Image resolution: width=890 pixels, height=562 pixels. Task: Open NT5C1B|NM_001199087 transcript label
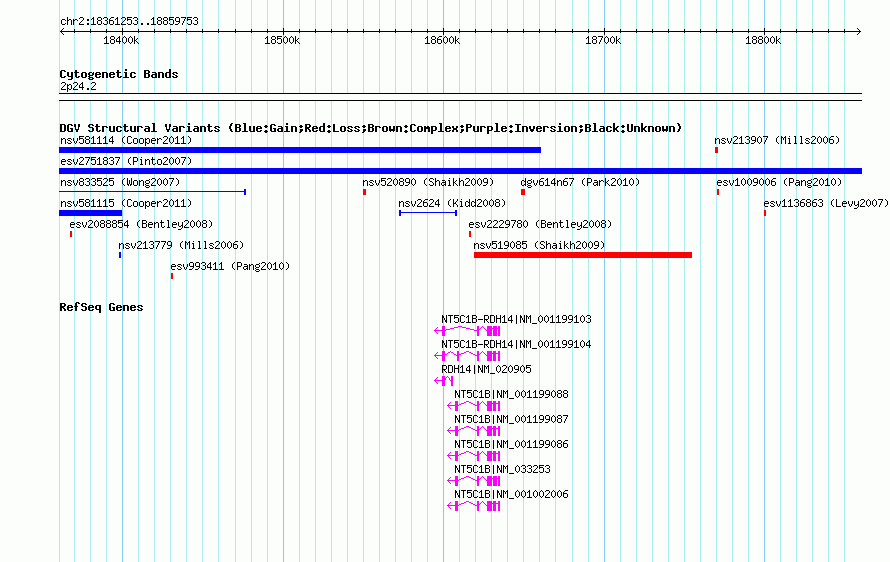[x=511, y=419]
